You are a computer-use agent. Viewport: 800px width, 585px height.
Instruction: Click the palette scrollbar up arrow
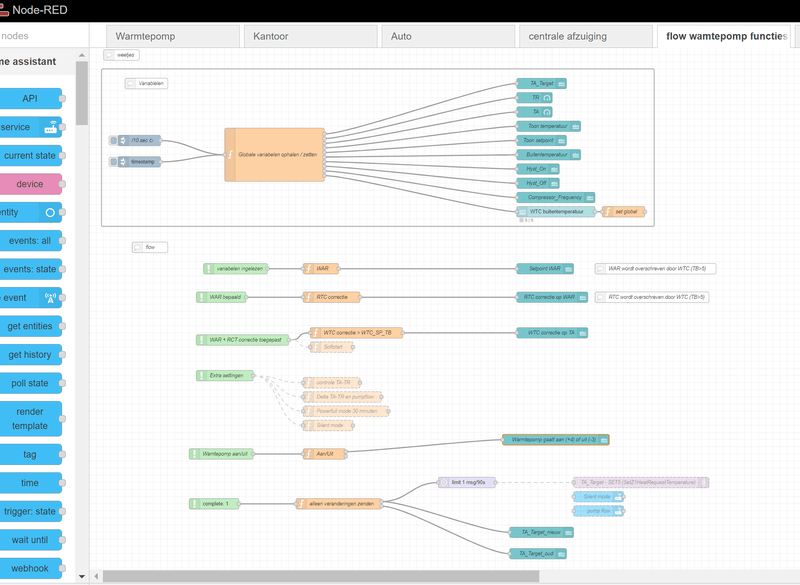pos(82,55)
